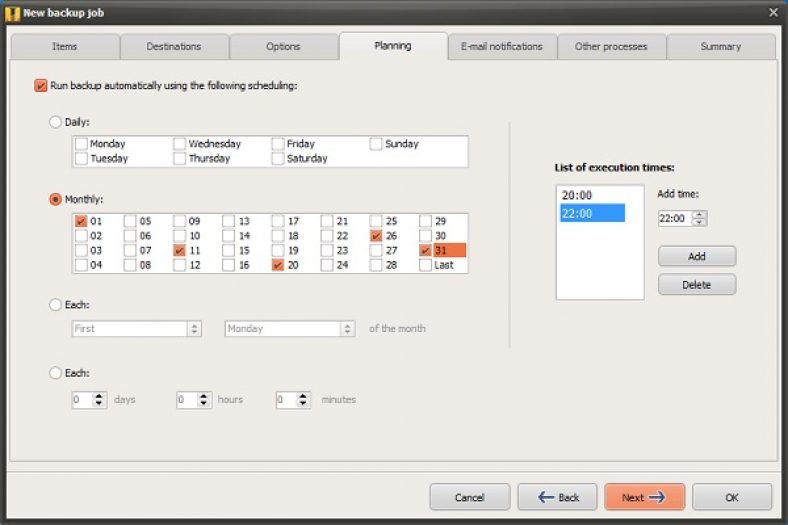Uncheck day 01 of the month
788x525 pixels.
click(x=81, y=221)
